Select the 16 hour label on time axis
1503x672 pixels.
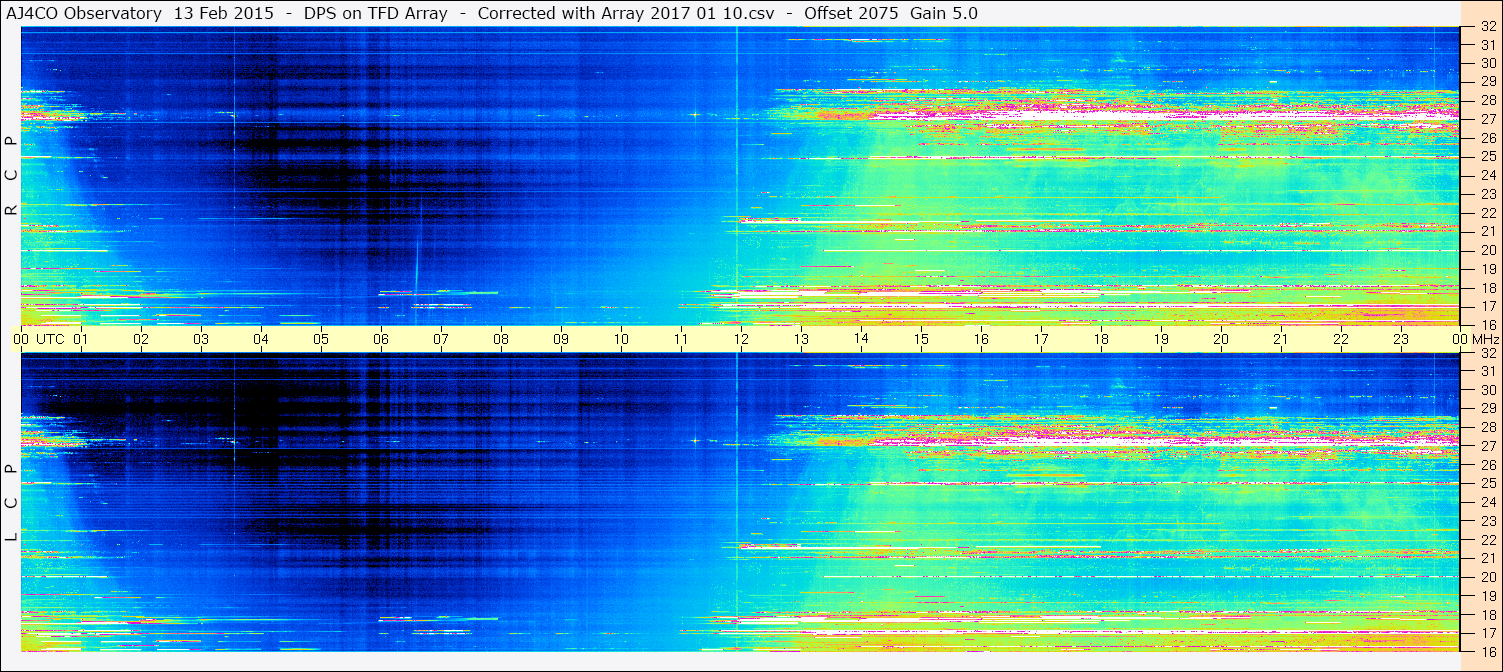(x=981, y=339)
